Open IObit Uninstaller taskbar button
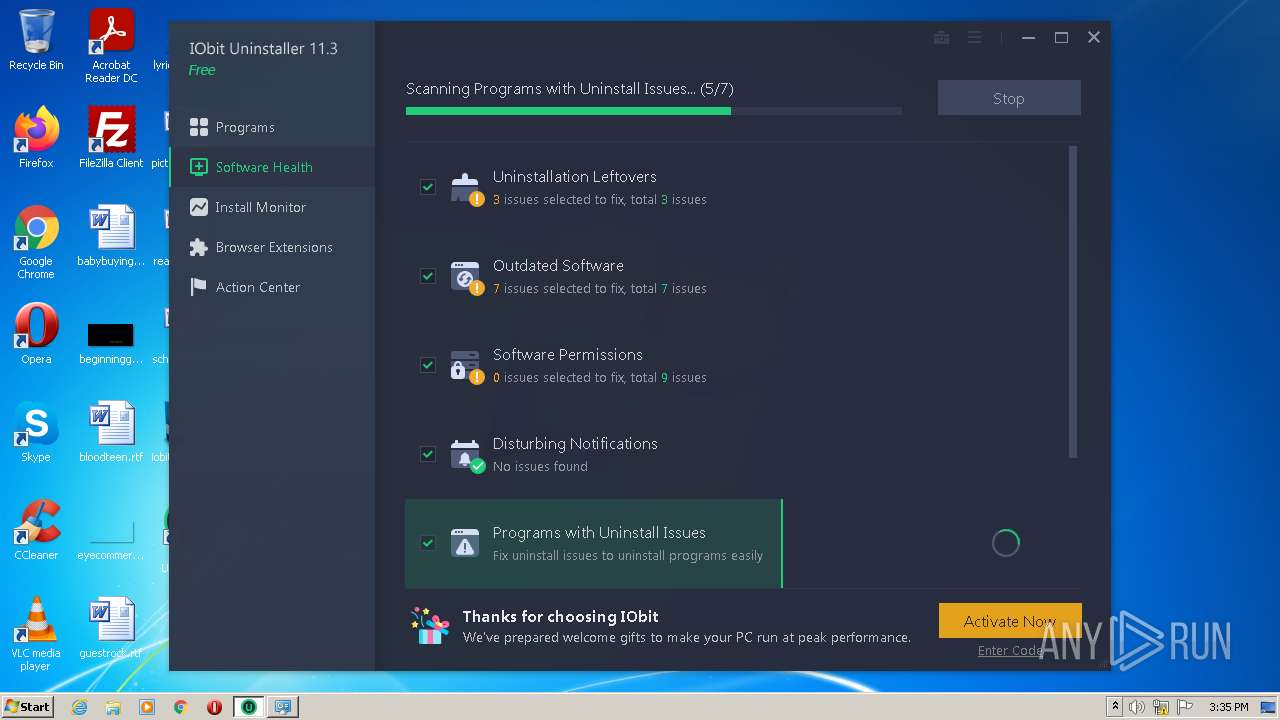The height and width of the screenshot is (720, 1280). 248,707
